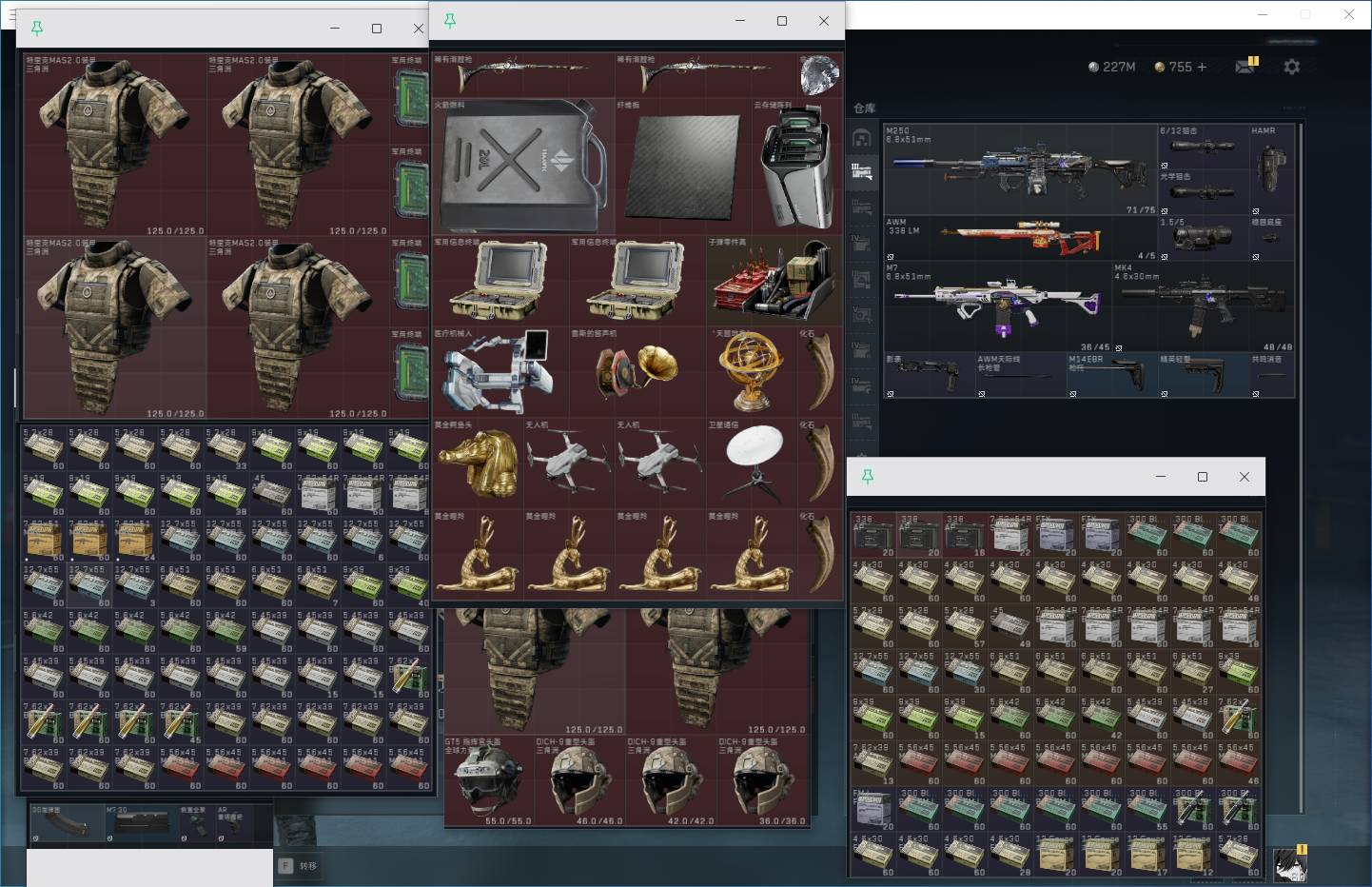Screen dimensions: 1372x887
Task: Select the M250 machine gun
Action: coord(1020,170)
